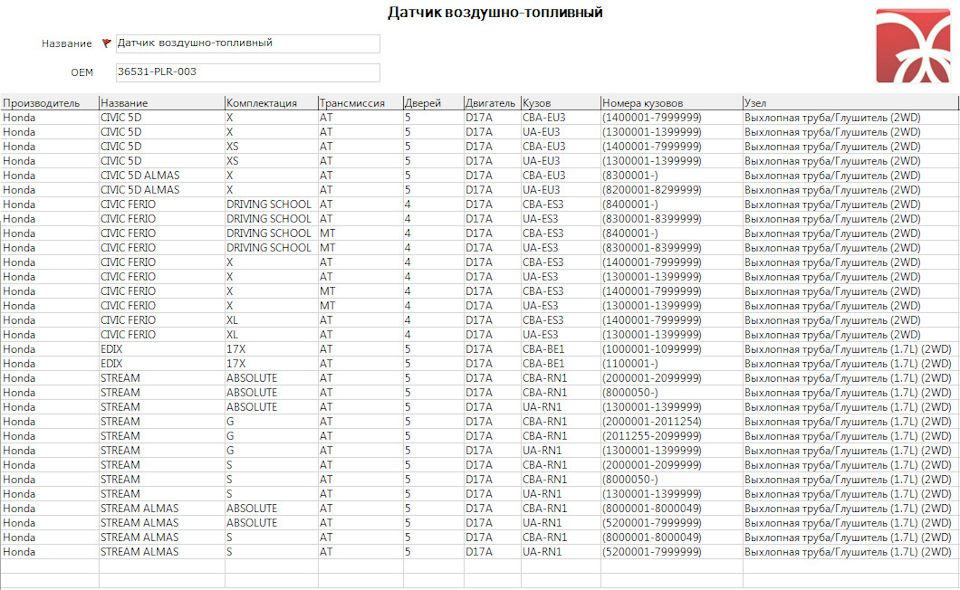The height and width of the screenshot is (590, 960).
Task: Select CIVIC 5D ALMAS in the CBA-EU3 row
Action: coord(140,176)
